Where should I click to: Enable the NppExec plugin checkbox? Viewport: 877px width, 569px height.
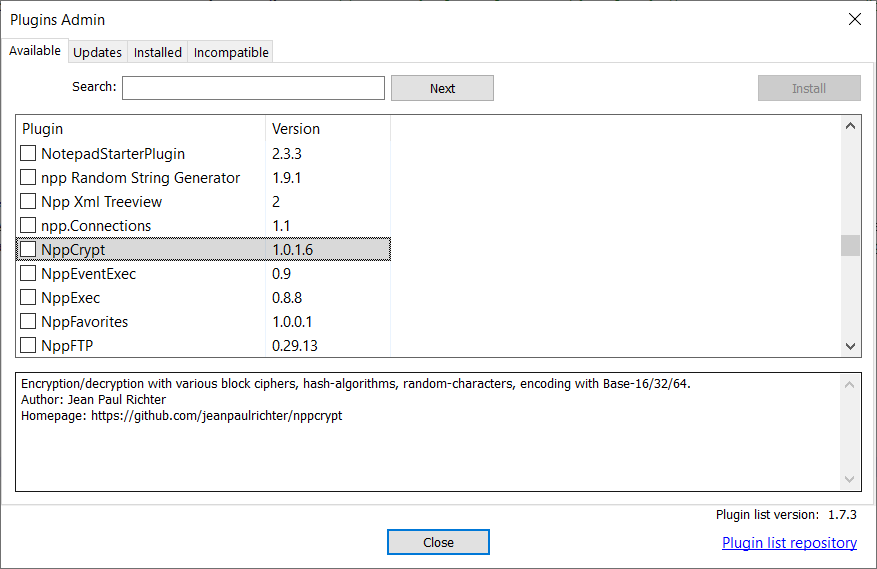28,297
